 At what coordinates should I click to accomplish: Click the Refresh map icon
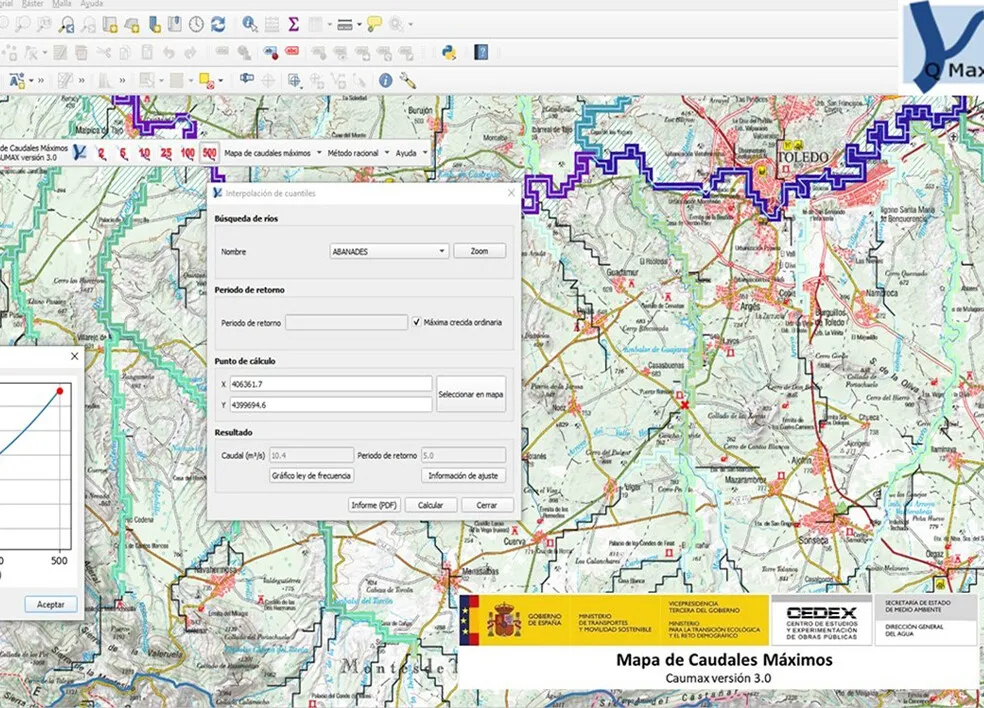point(217,24)
